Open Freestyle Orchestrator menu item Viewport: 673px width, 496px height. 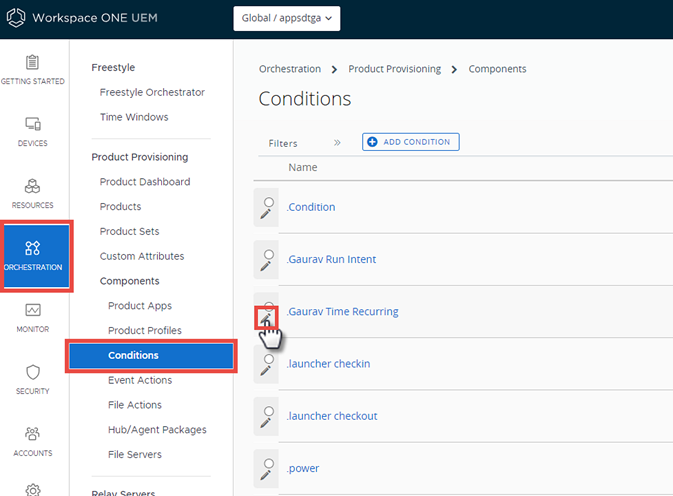click(152, 92)
